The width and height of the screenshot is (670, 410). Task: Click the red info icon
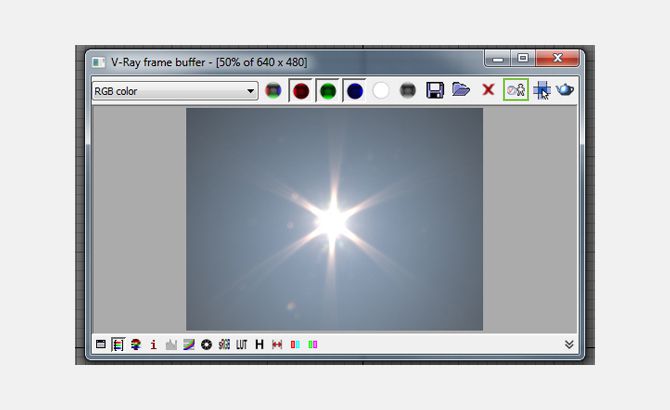coord(153,344)
